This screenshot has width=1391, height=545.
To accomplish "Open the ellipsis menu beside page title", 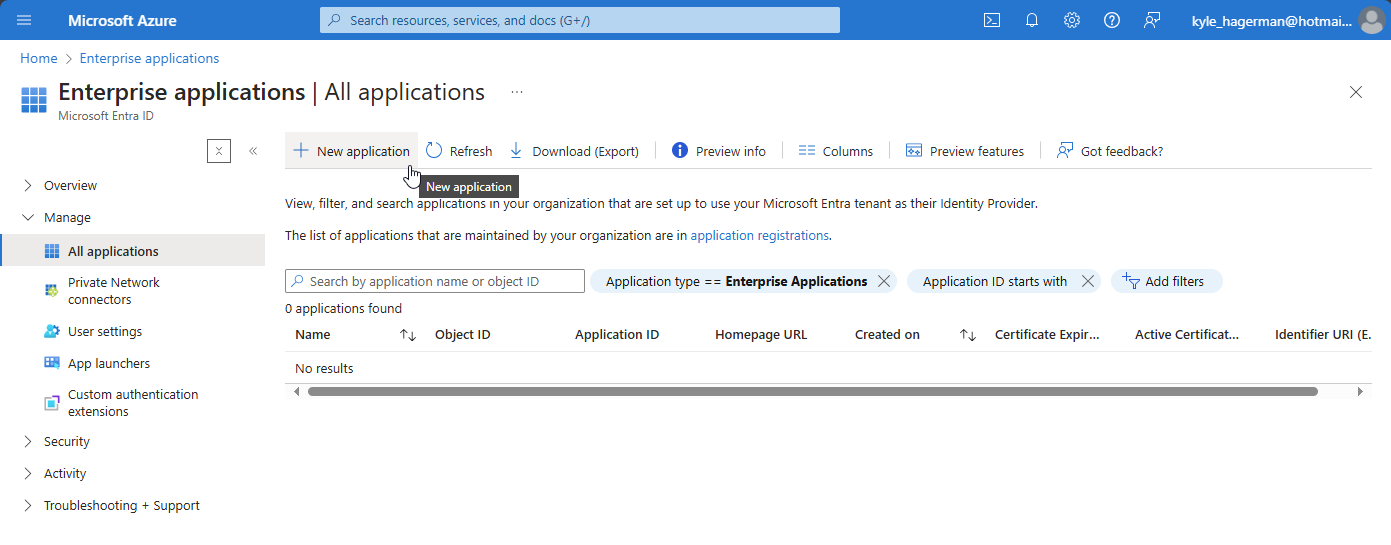I will [517, 92].
